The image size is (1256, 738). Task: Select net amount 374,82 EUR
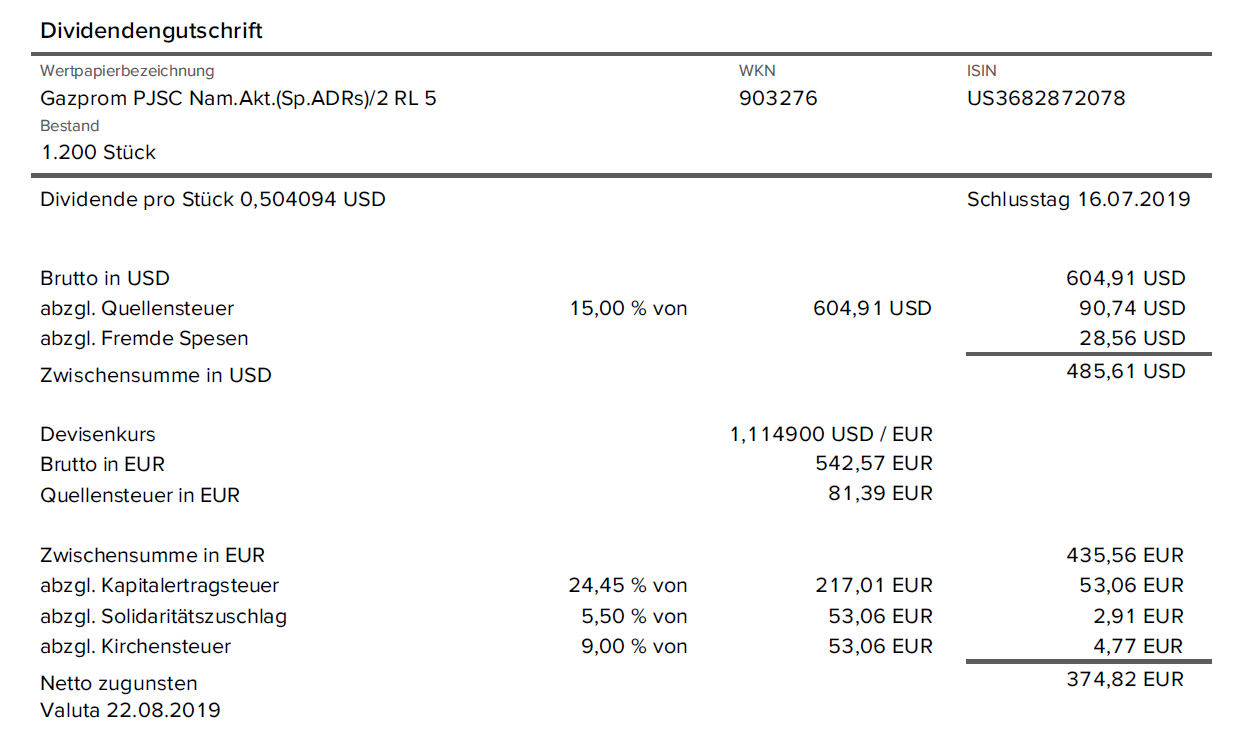coord(1125,680)
